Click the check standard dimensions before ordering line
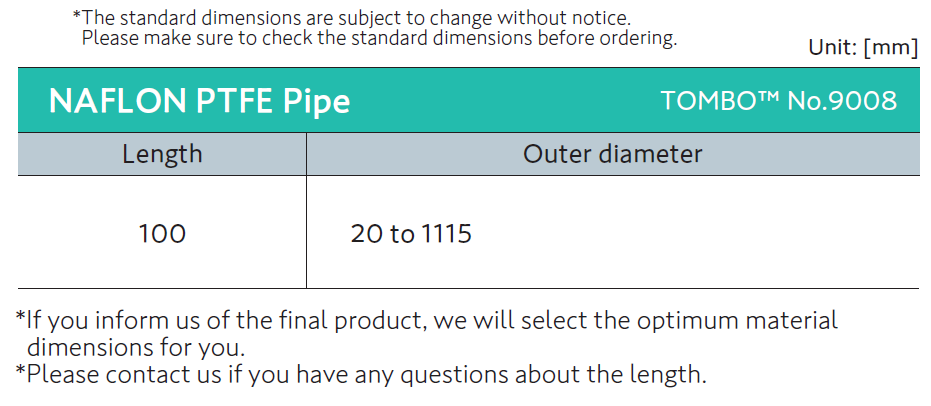This screenshot has width=931, height=406. click(x=379, y=38)
